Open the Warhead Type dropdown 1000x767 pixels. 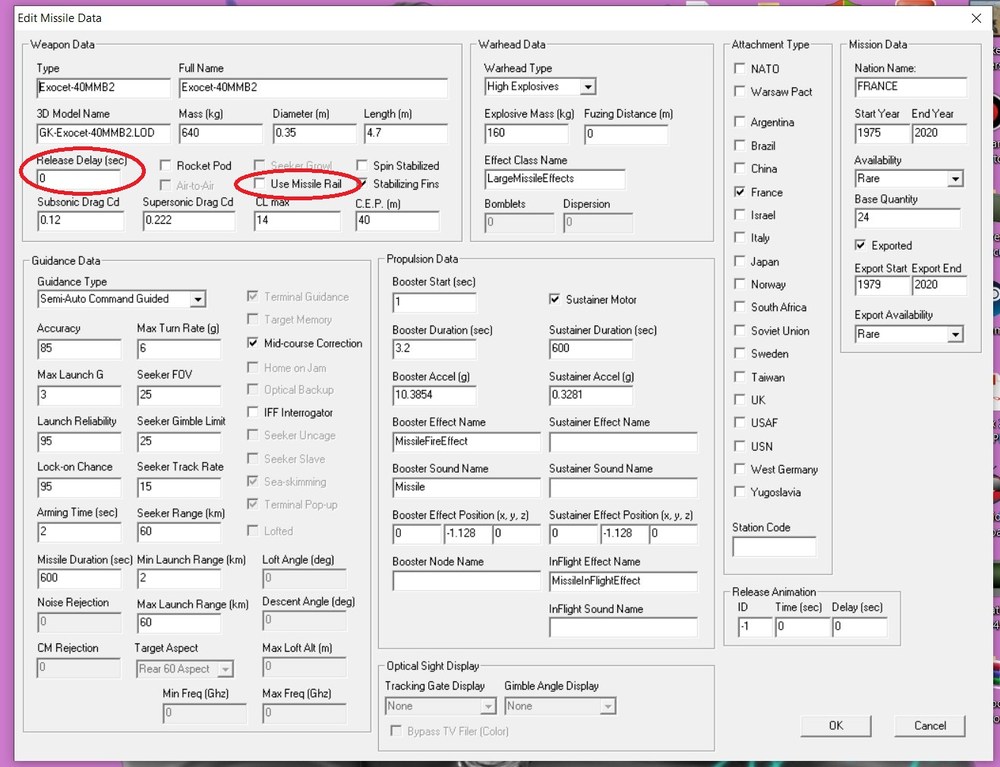point(588,87)
